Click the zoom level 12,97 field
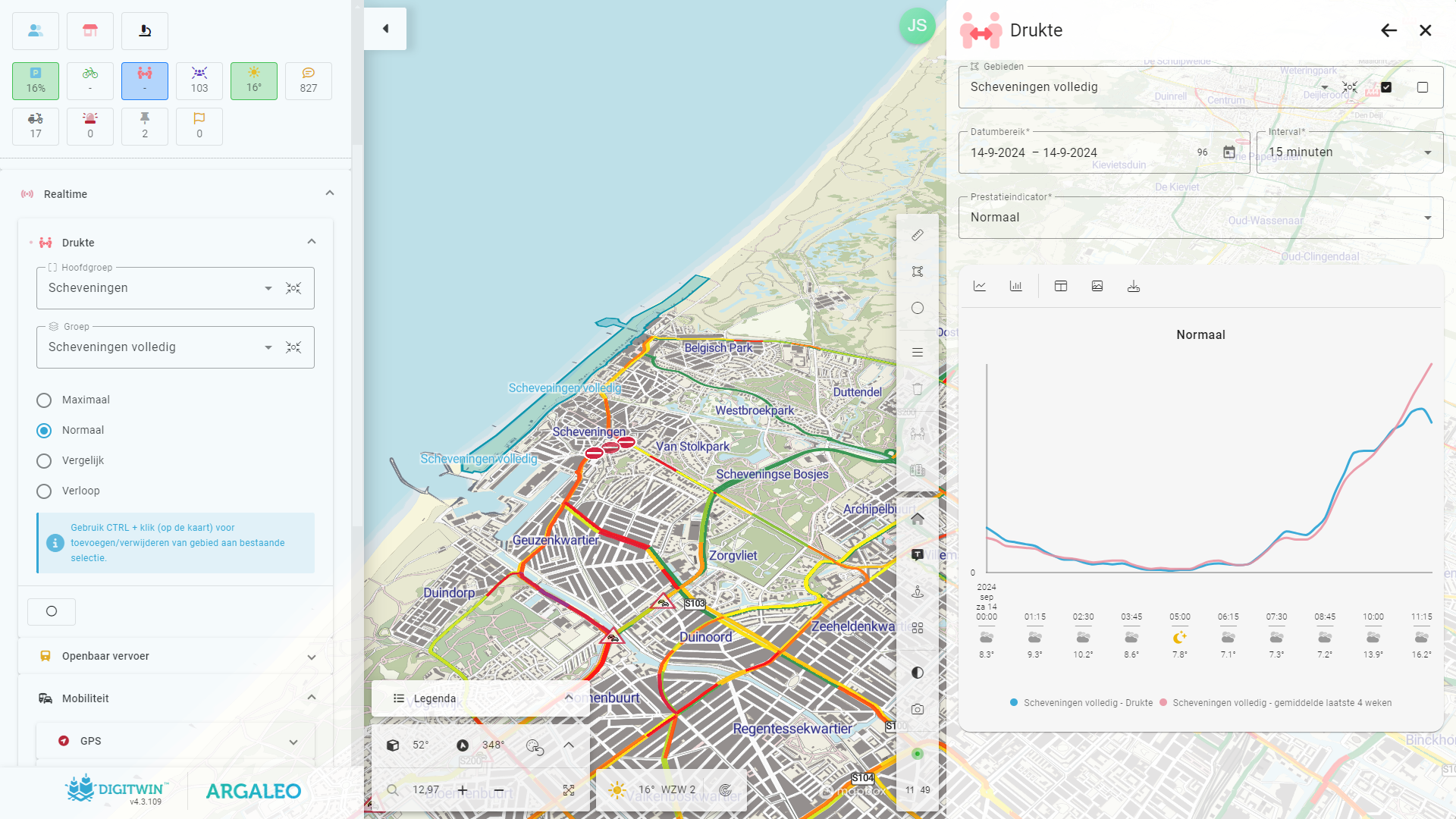The height and width of the screenshot is (819, 1456). 425,789
